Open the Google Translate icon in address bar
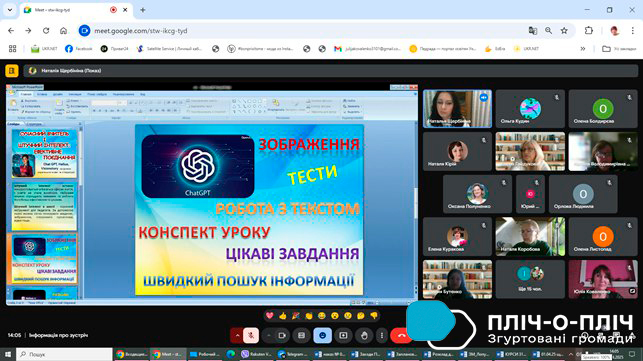This screenshot has width=643, height=361. [533, 31]
